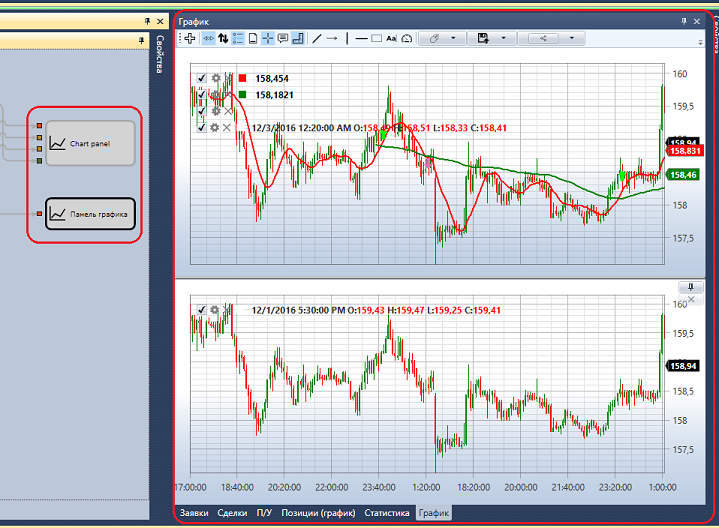Uncheck the 12/1/2016 lower chart checkbox

pos(201,310)
